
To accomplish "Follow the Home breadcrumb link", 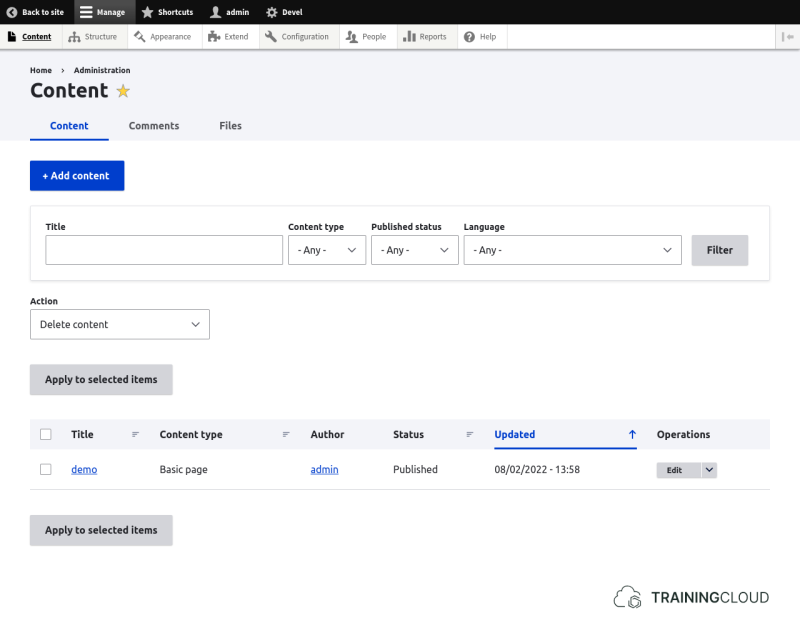I will 41,70.
